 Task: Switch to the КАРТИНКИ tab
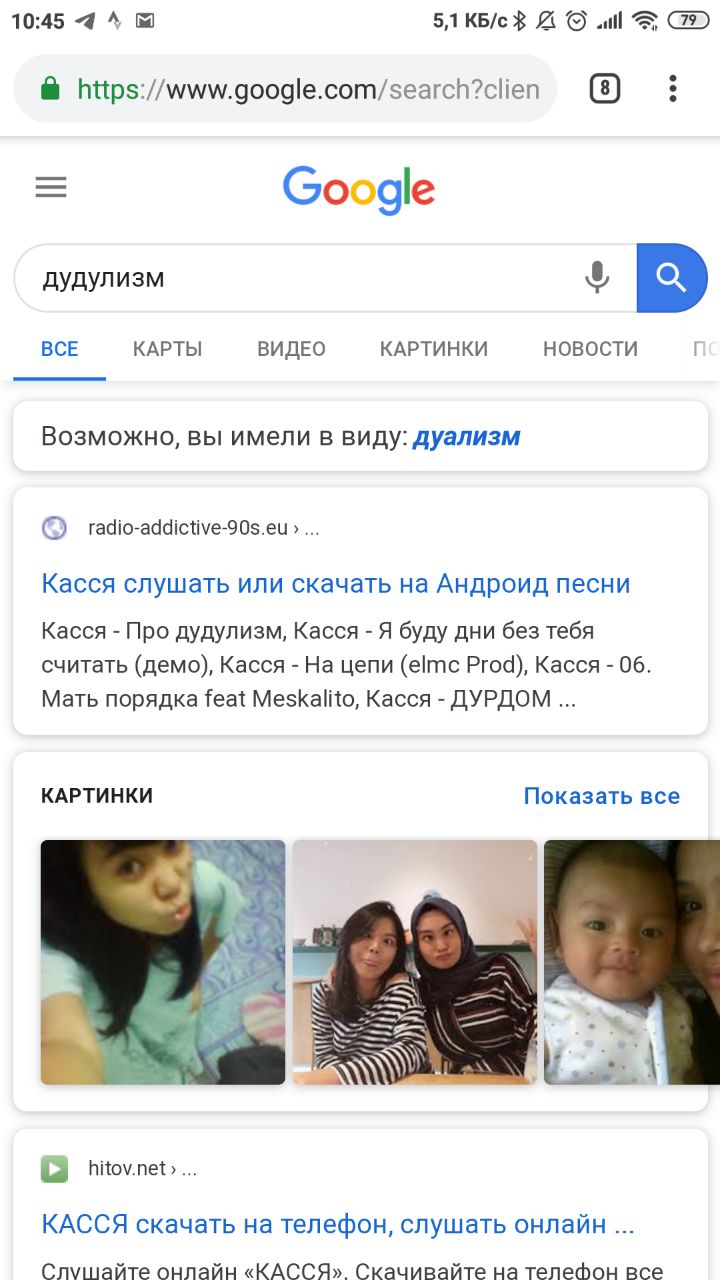click(x=434, y=349)
